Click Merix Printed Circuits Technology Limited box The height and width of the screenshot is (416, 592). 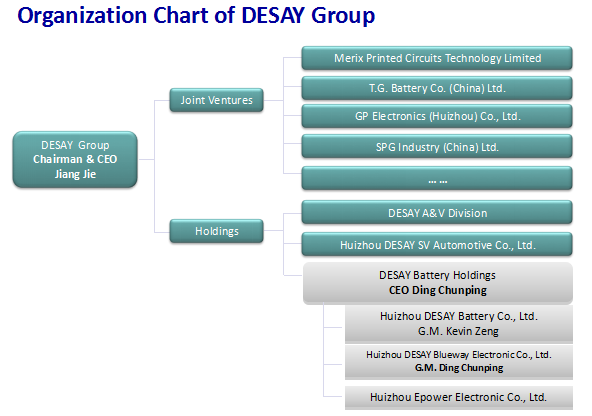(437, 58)
